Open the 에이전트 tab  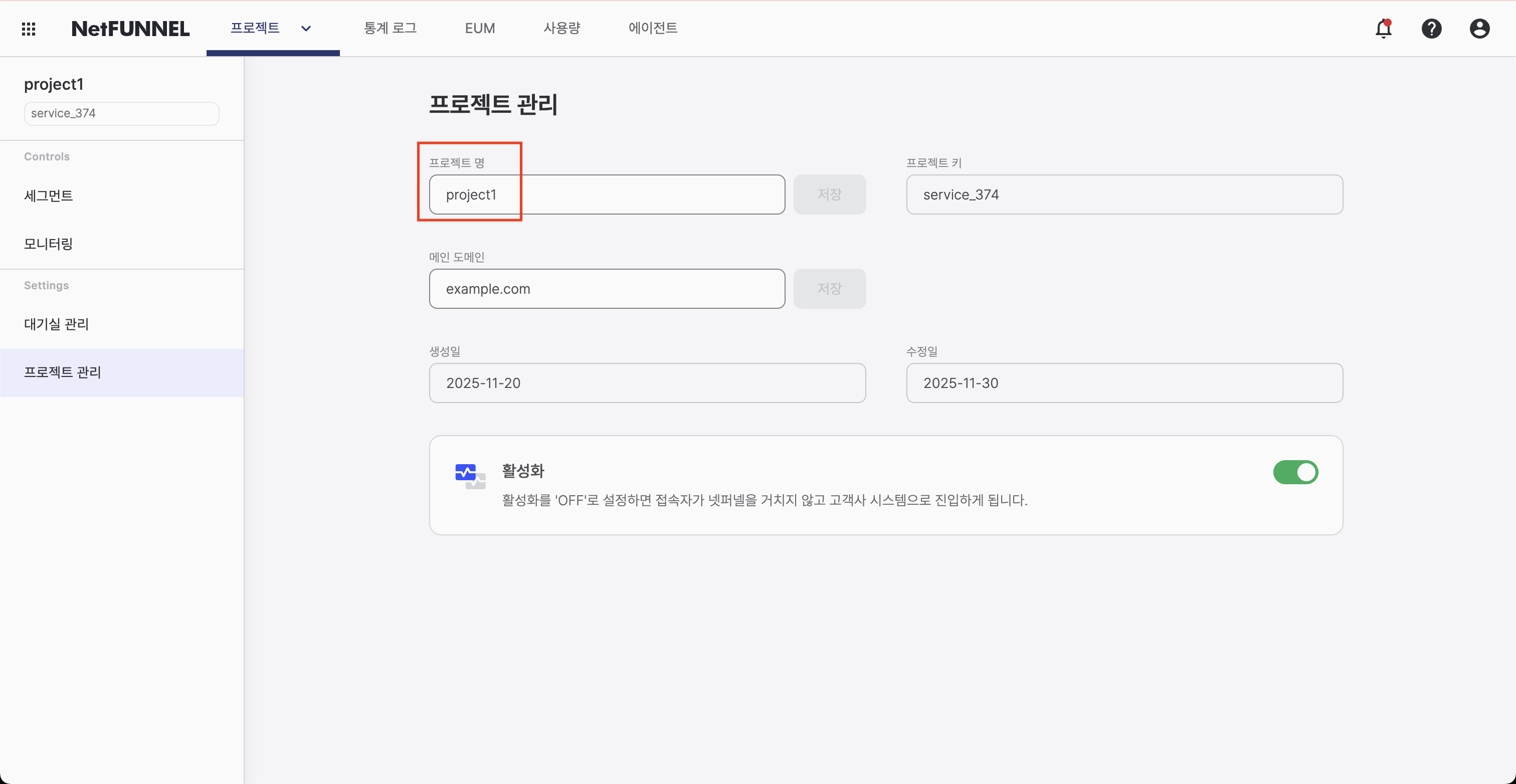click(x=653, y=28)
